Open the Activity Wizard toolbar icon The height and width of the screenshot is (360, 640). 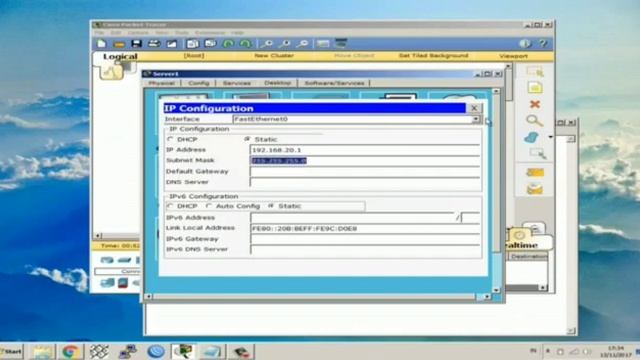[171, 44]
